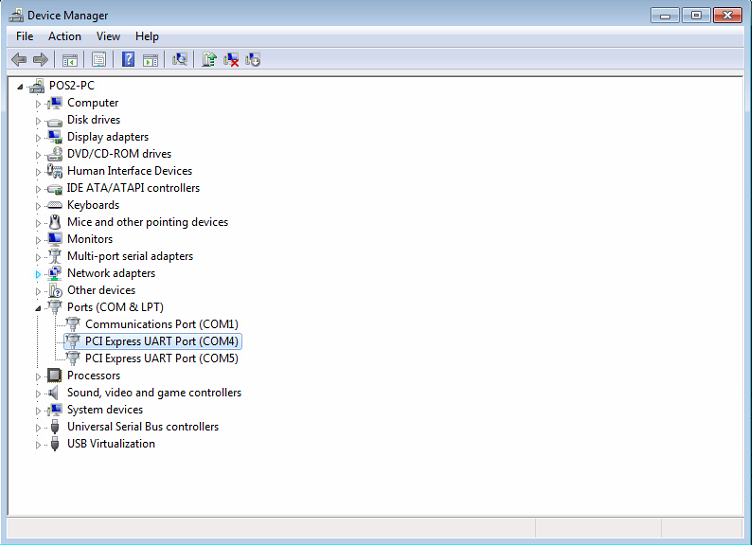Select Communications Port (COM1) device
The width and height of the screenshot is (752, 545).
coord(161,324)
